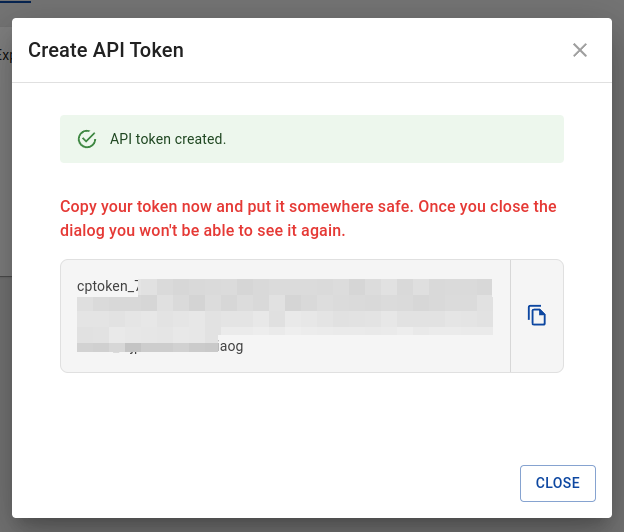Click the CLOSE button in the dialog footer

pyautogui.click(x=558, y=483)
